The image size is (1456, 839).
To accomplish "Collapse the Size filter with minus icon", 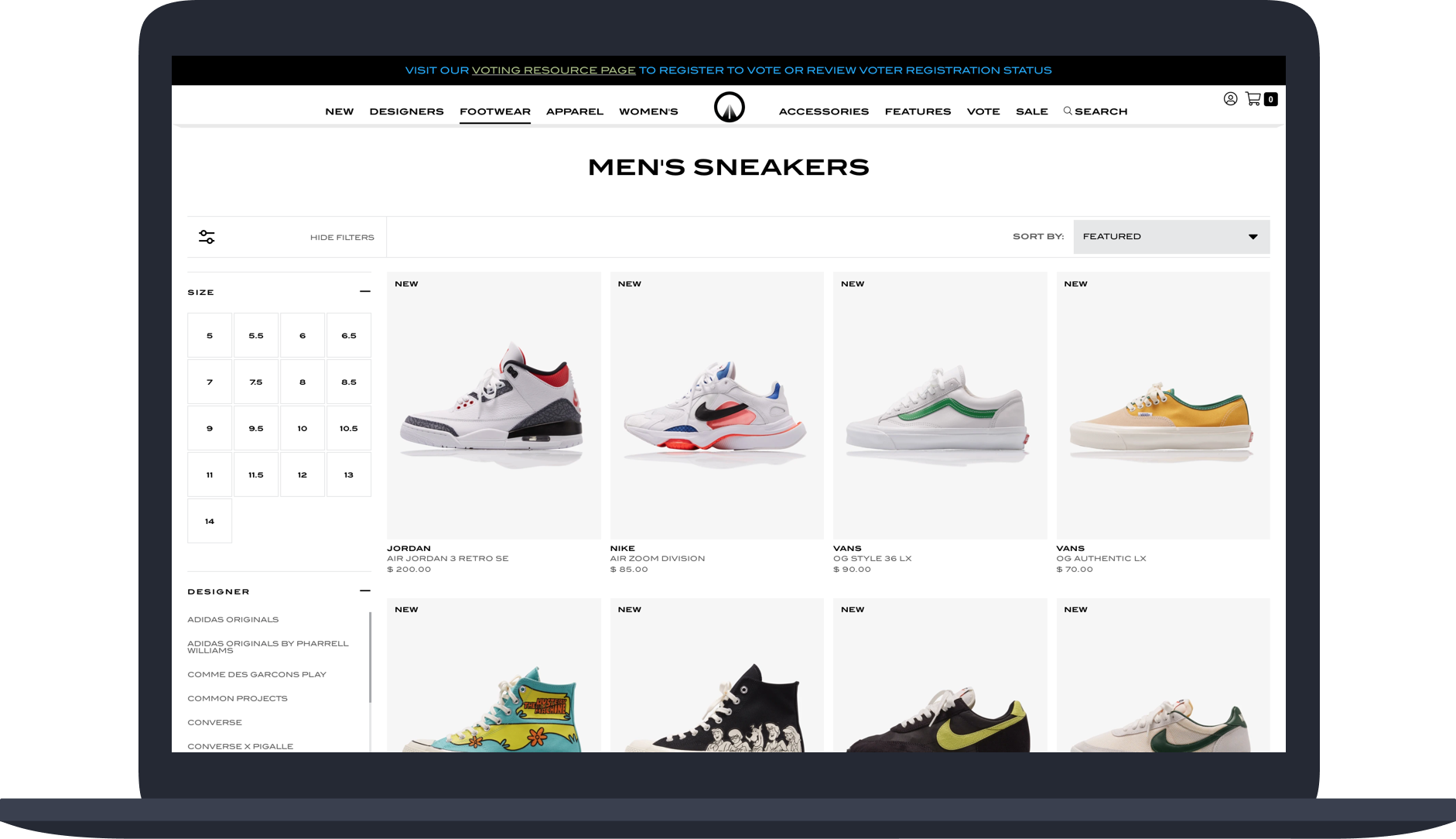I will (365, 292).
